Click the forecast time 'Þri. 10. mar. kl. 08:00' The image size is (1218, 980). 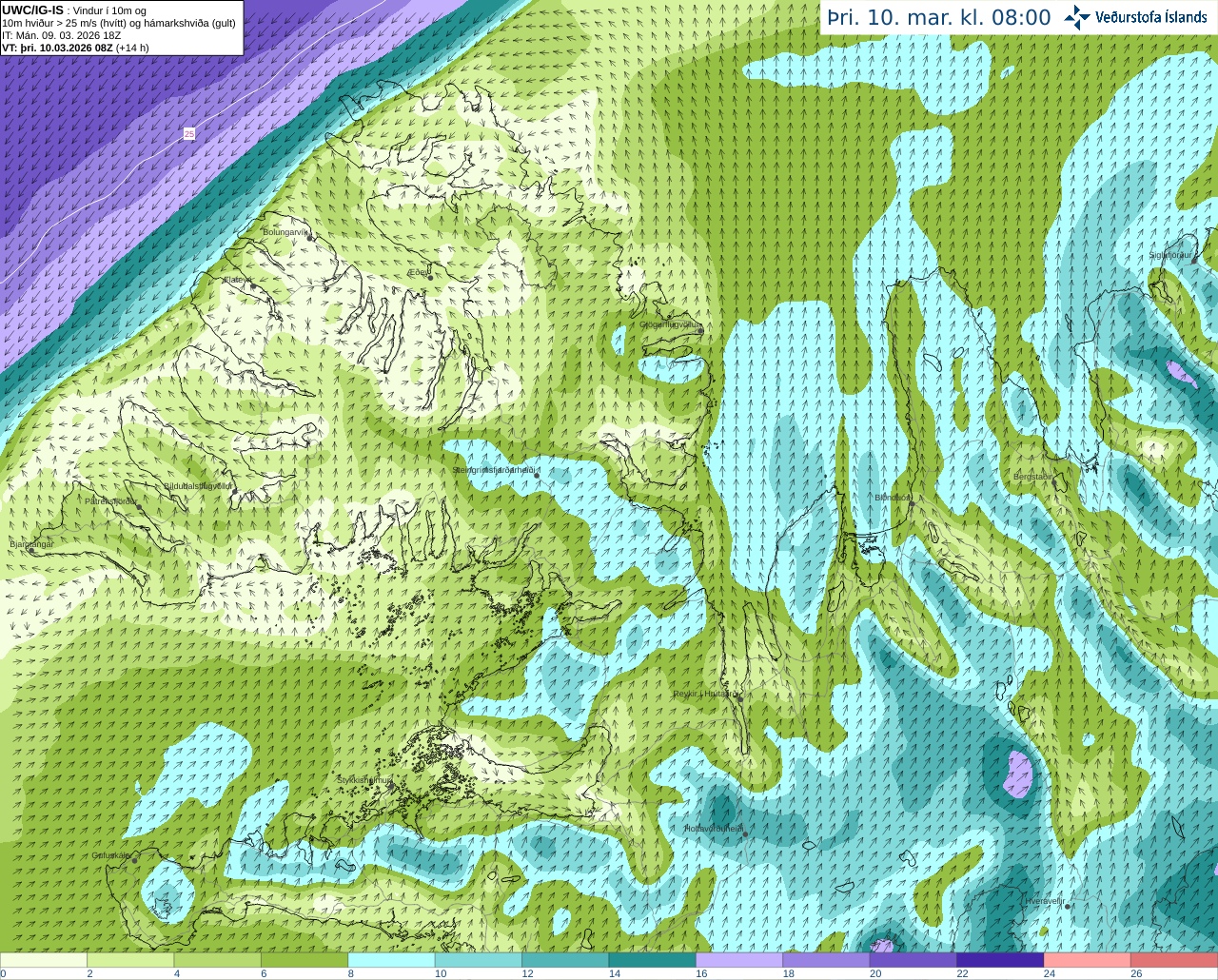(x=938, y=17)
